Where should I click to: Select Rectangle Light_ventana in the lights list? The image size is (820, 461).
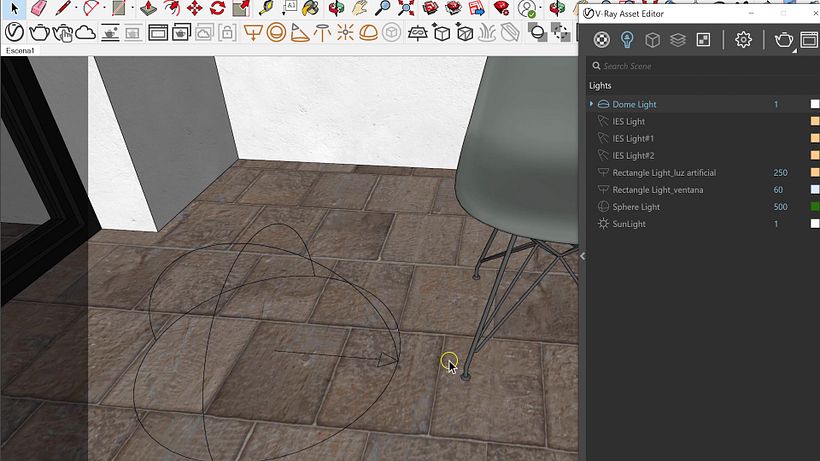click(x=657, y=190)
